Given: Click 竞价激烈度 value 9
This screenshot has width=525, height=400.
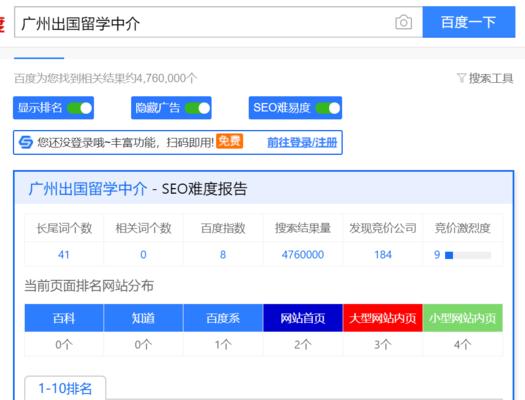Looking at the screenshot, I should pyautogui.click(x=437, y=255).
